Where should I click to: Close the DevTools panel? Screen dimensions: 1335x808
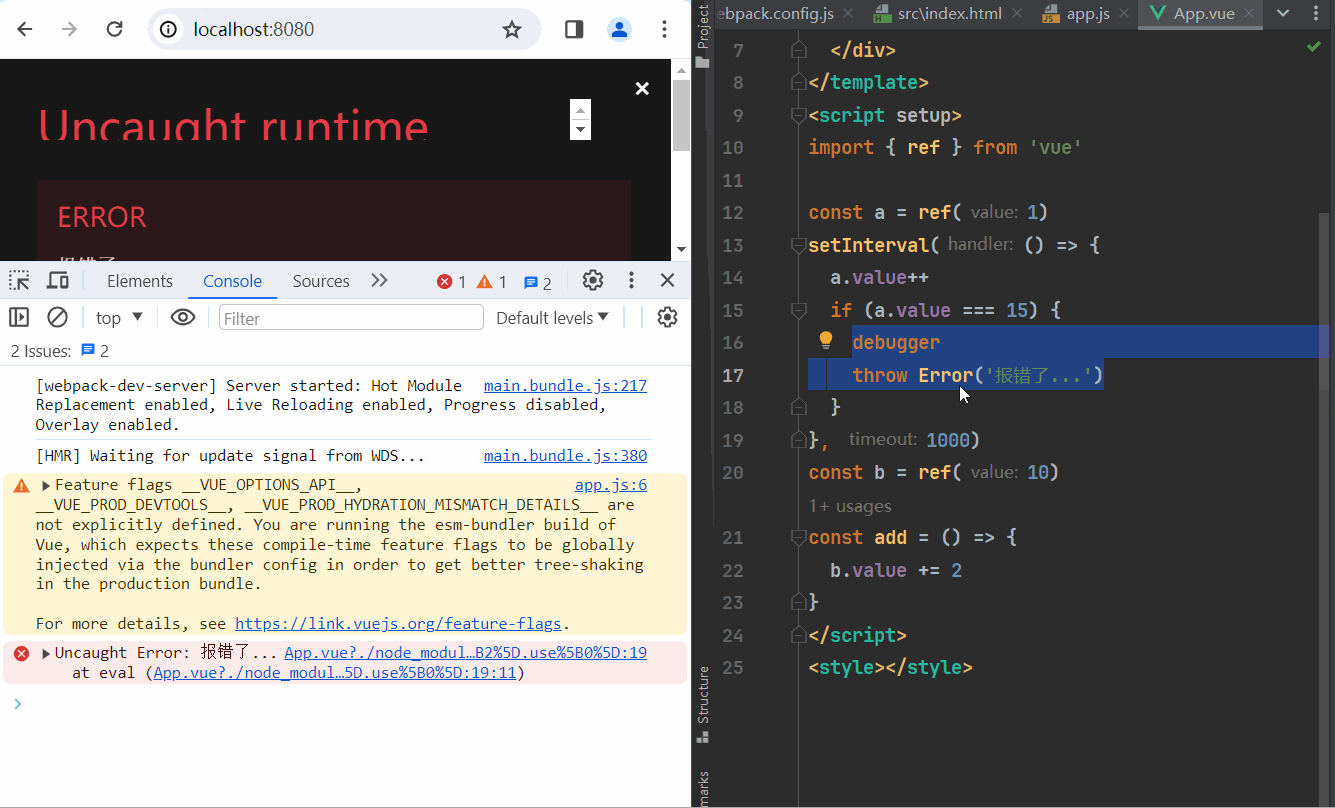tap(668, 280)
